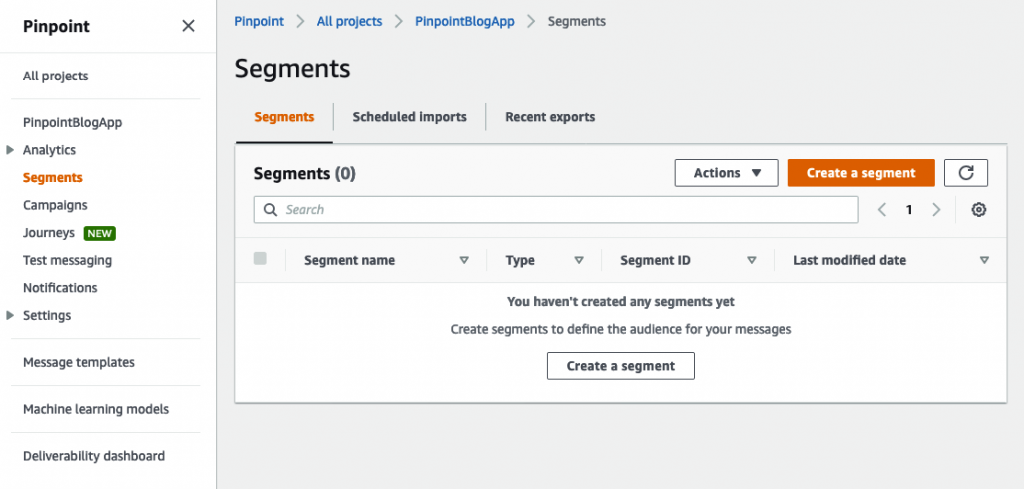Viewport: 1024px width, 489px height.
Task: Click the Segment name column header
Action: click(x=349, y=260)
